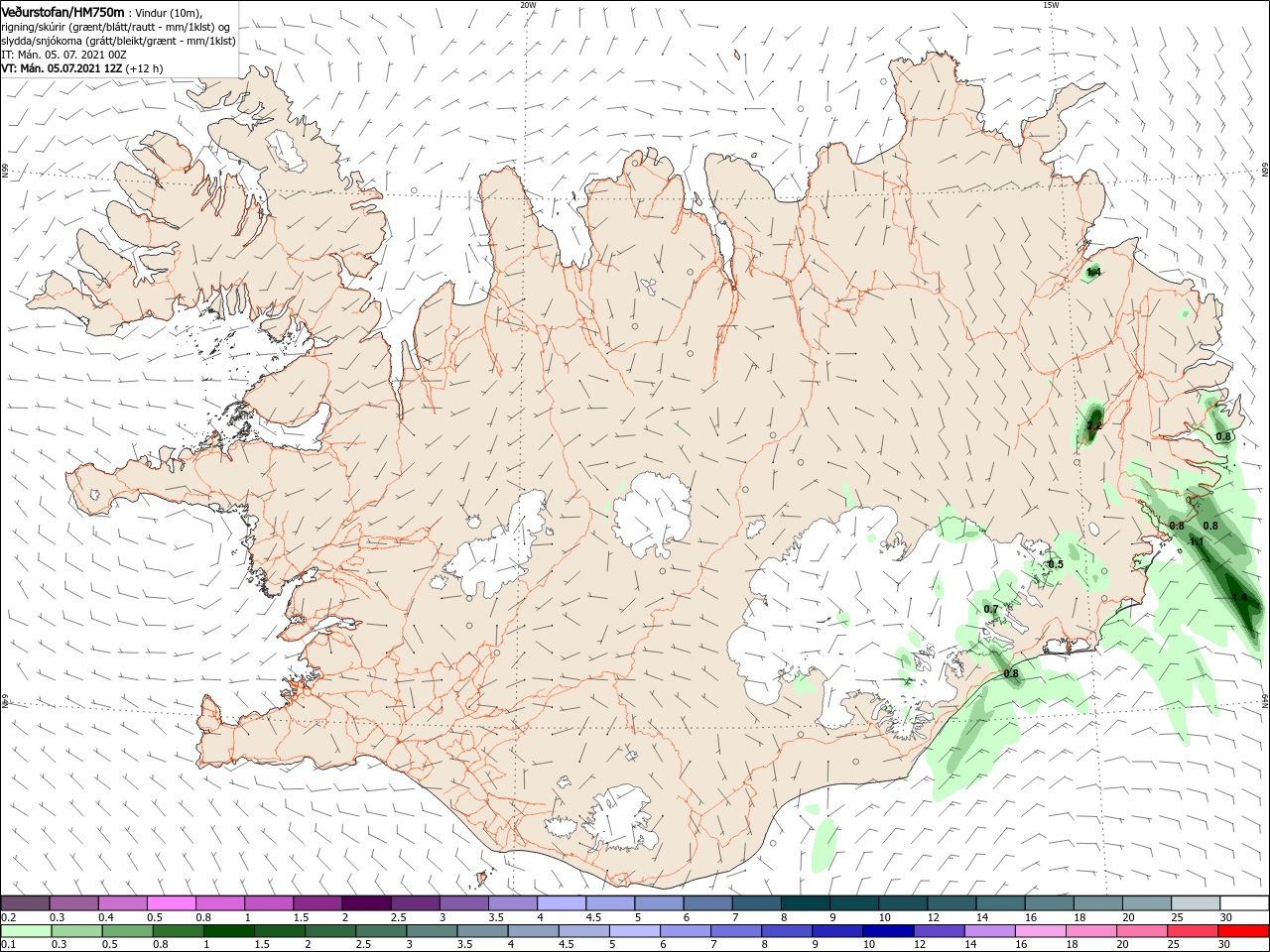Click the 'rigning/skúrir' legend description line
Screen dimensions: 1270x952
tap(115, 27)
